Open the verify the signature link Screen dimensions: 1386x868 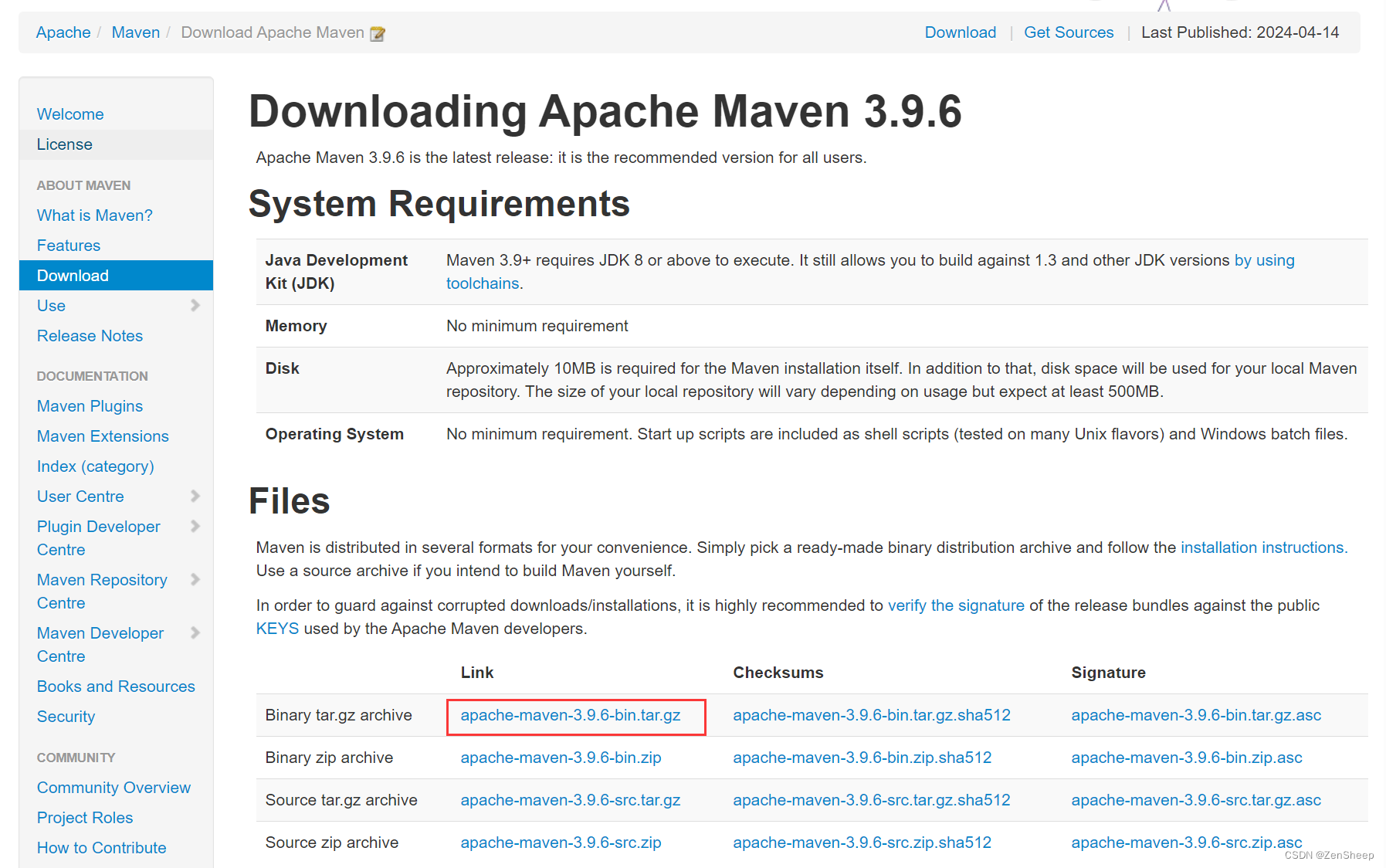click(x=956, y=605)
